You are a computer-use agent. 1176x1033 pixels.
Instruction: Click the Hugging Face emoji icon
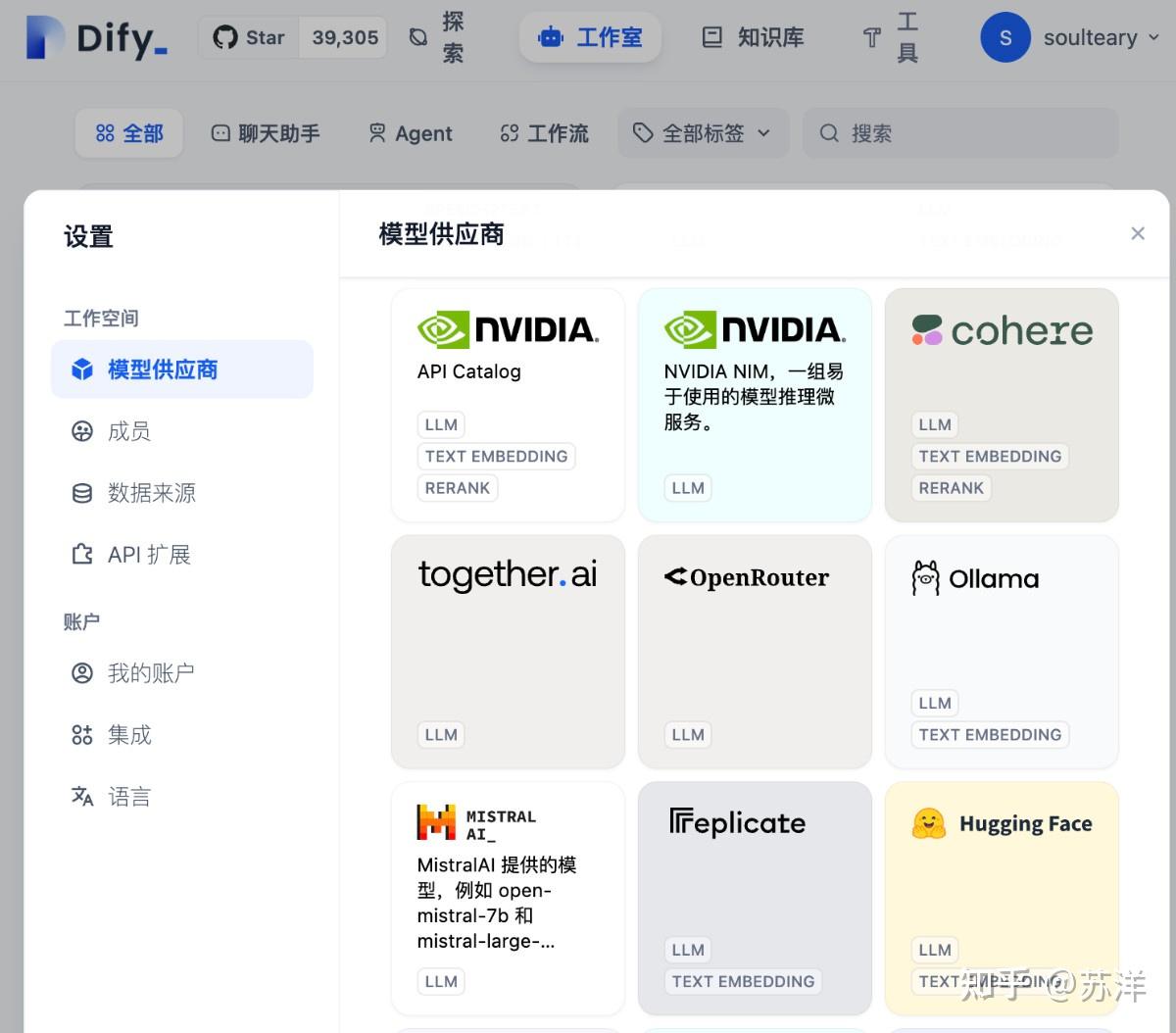[x=929, y=823]
